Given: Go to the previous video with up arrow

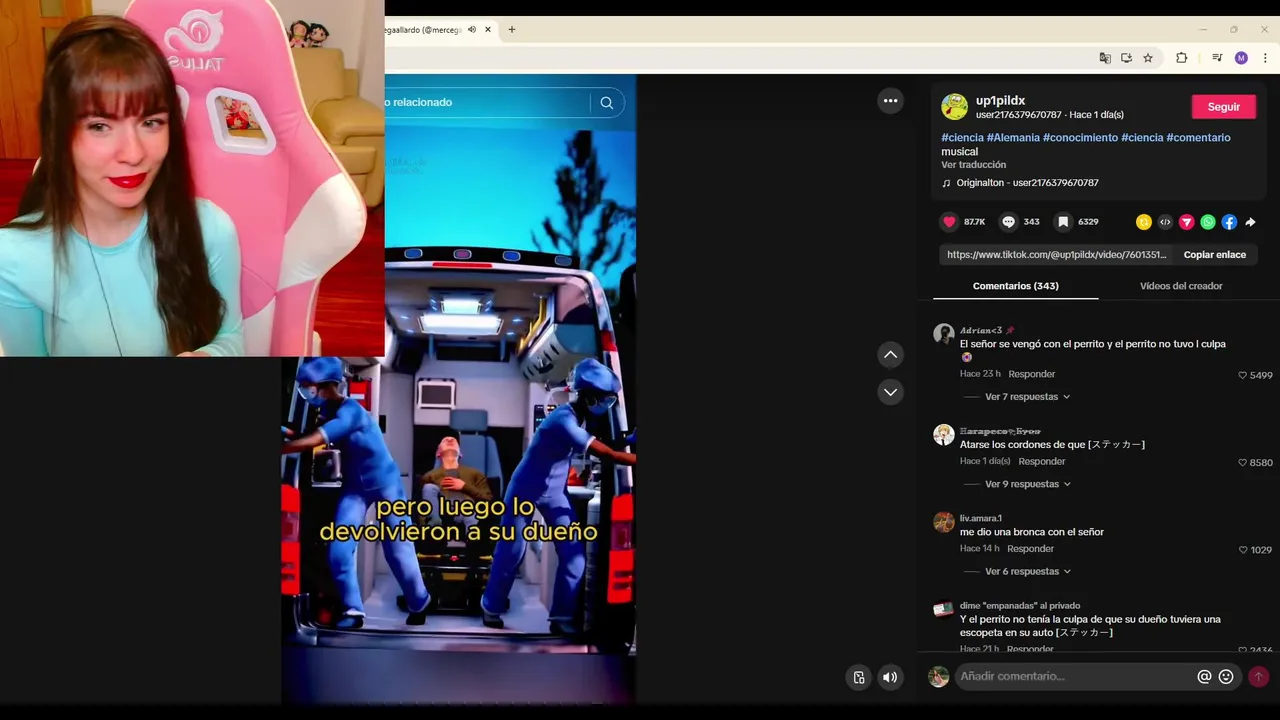Looking at the screenshot, I should 890,355.
